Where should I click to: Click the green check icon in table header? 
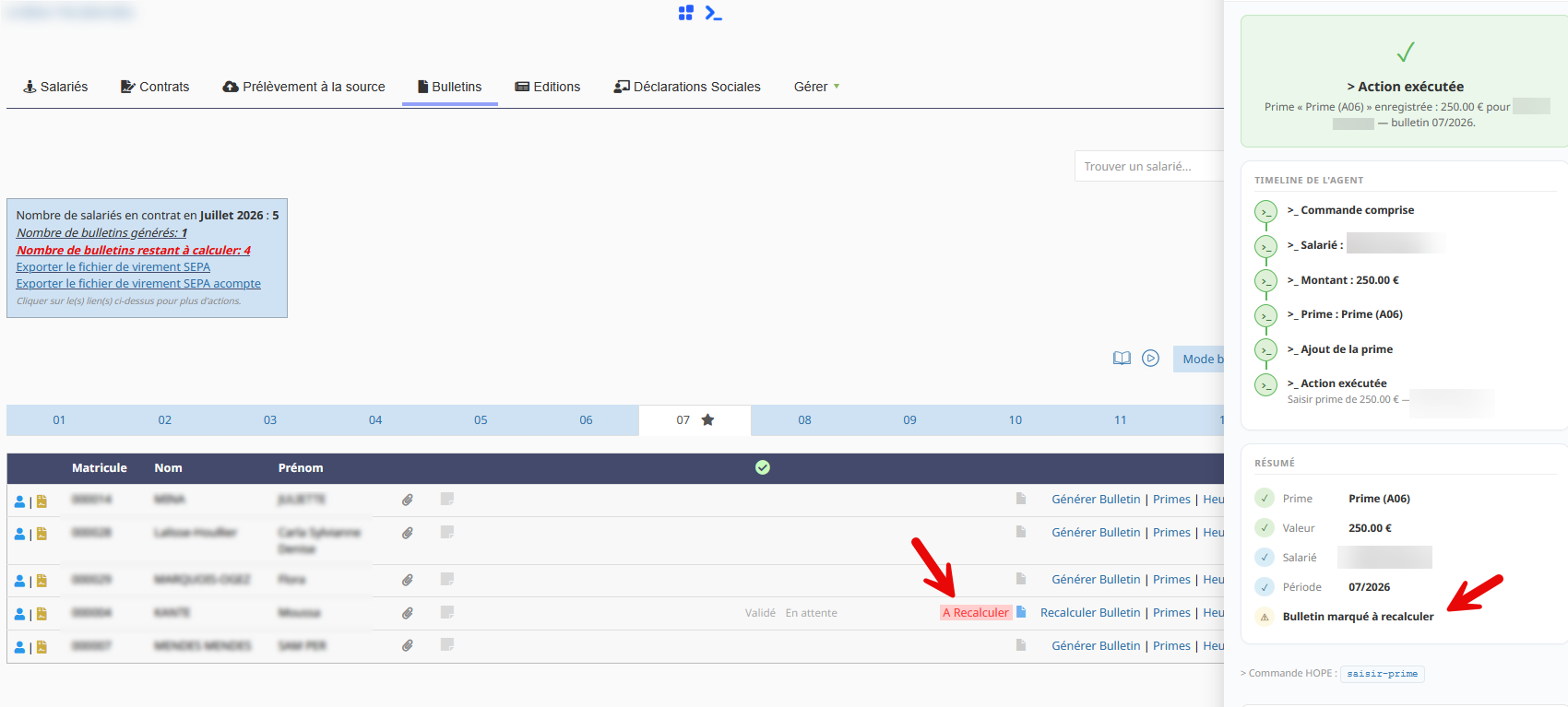[x=763, y=467]
